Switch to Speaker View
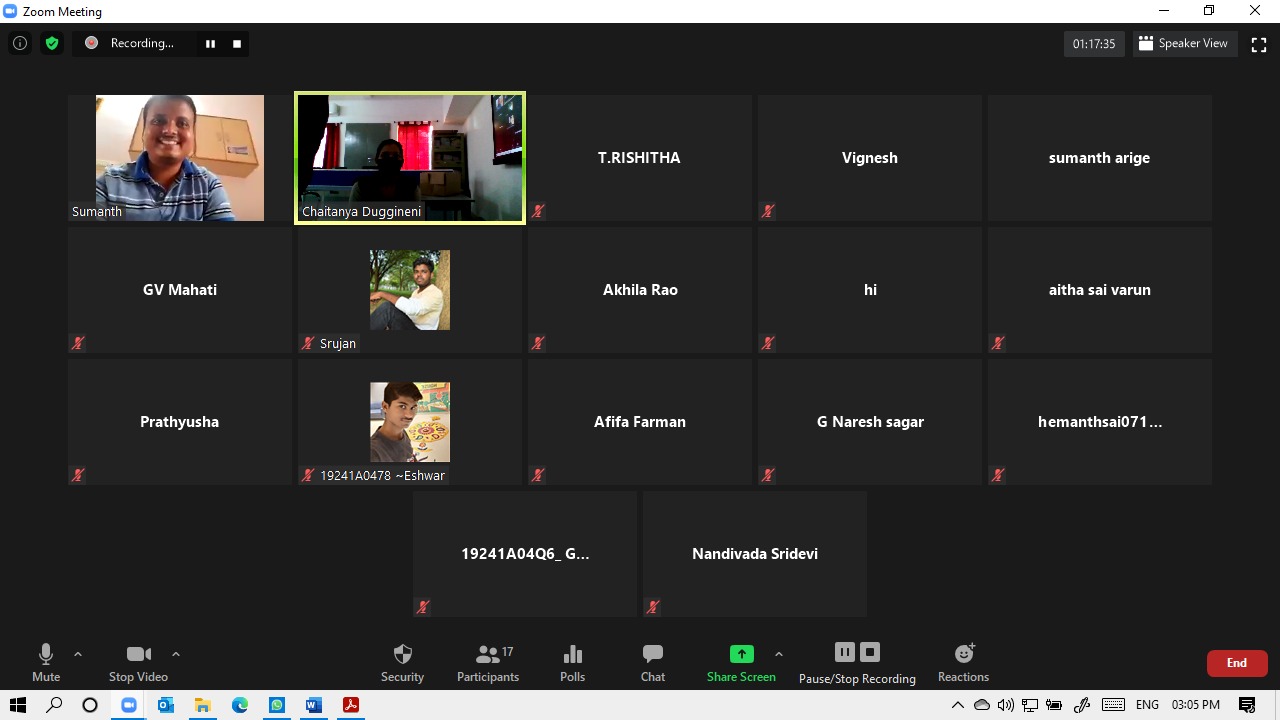The width and height of the screenshot is (1280, 720). pyautogui.click(x=1183, y=43)
